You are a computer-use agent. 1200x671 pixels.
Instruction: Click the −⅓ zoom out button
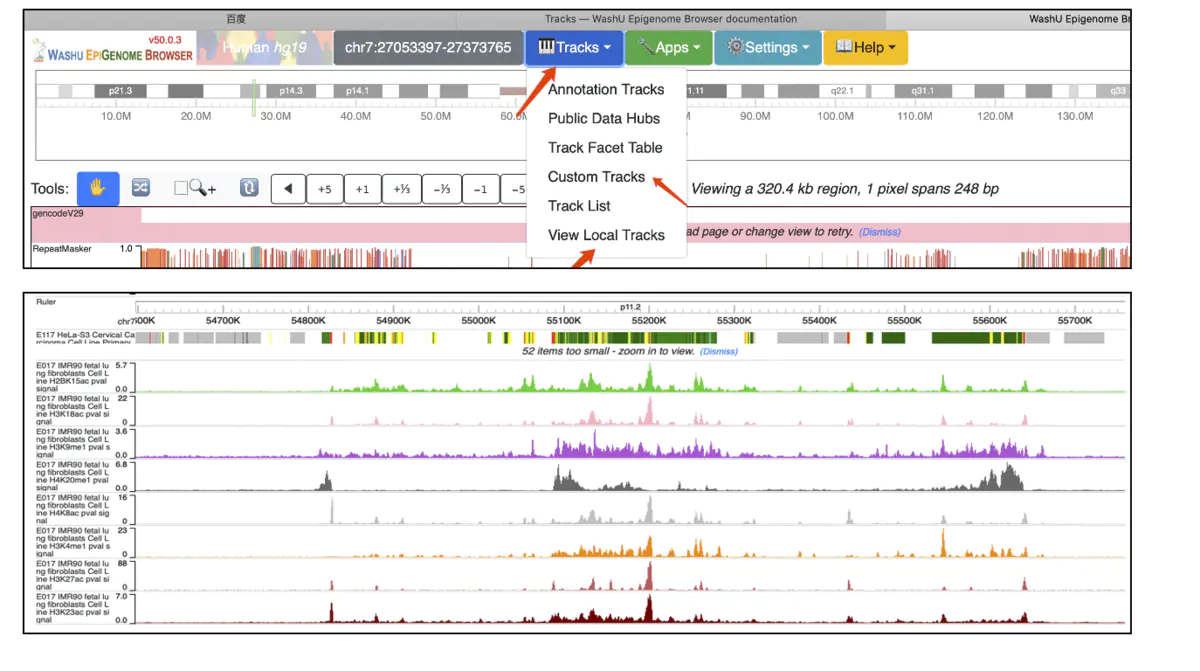coord(441,188)
